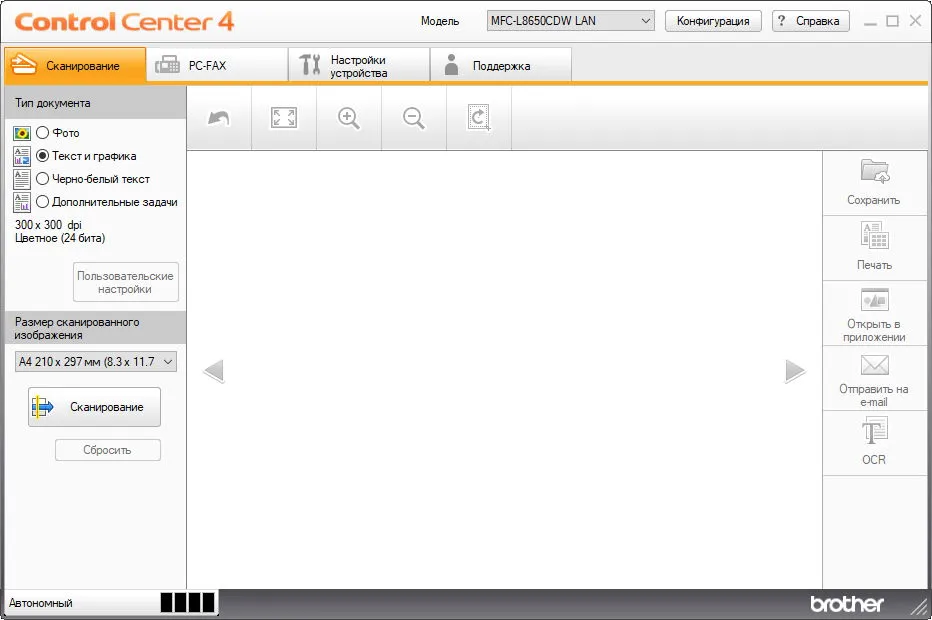Open the A4 scan size dropdown
932x620 pixels.
[x=96, y=361]
